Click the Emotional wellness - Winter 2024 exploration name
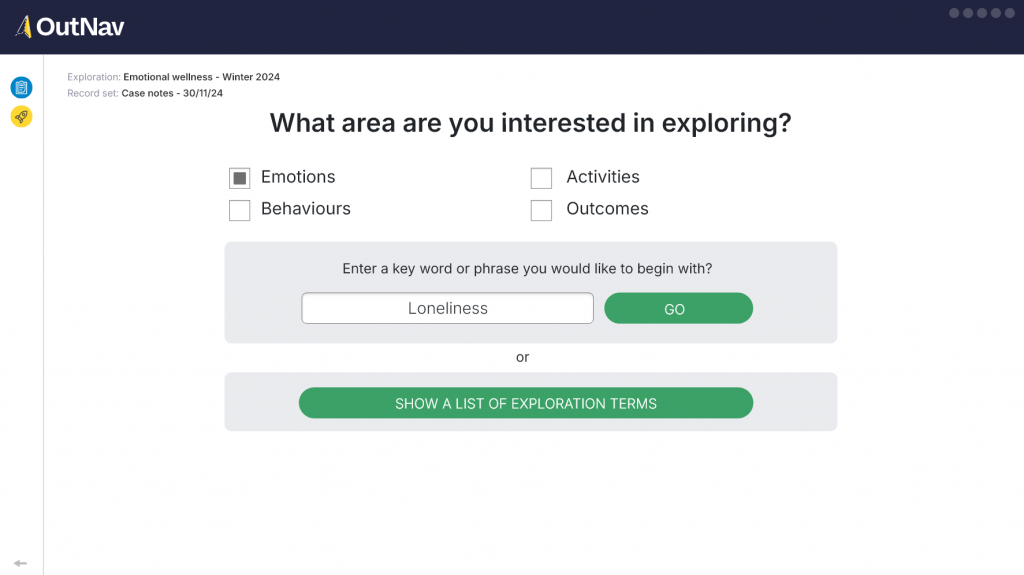Viewport: 1024px width, 575px height. (x=201, y=77)
